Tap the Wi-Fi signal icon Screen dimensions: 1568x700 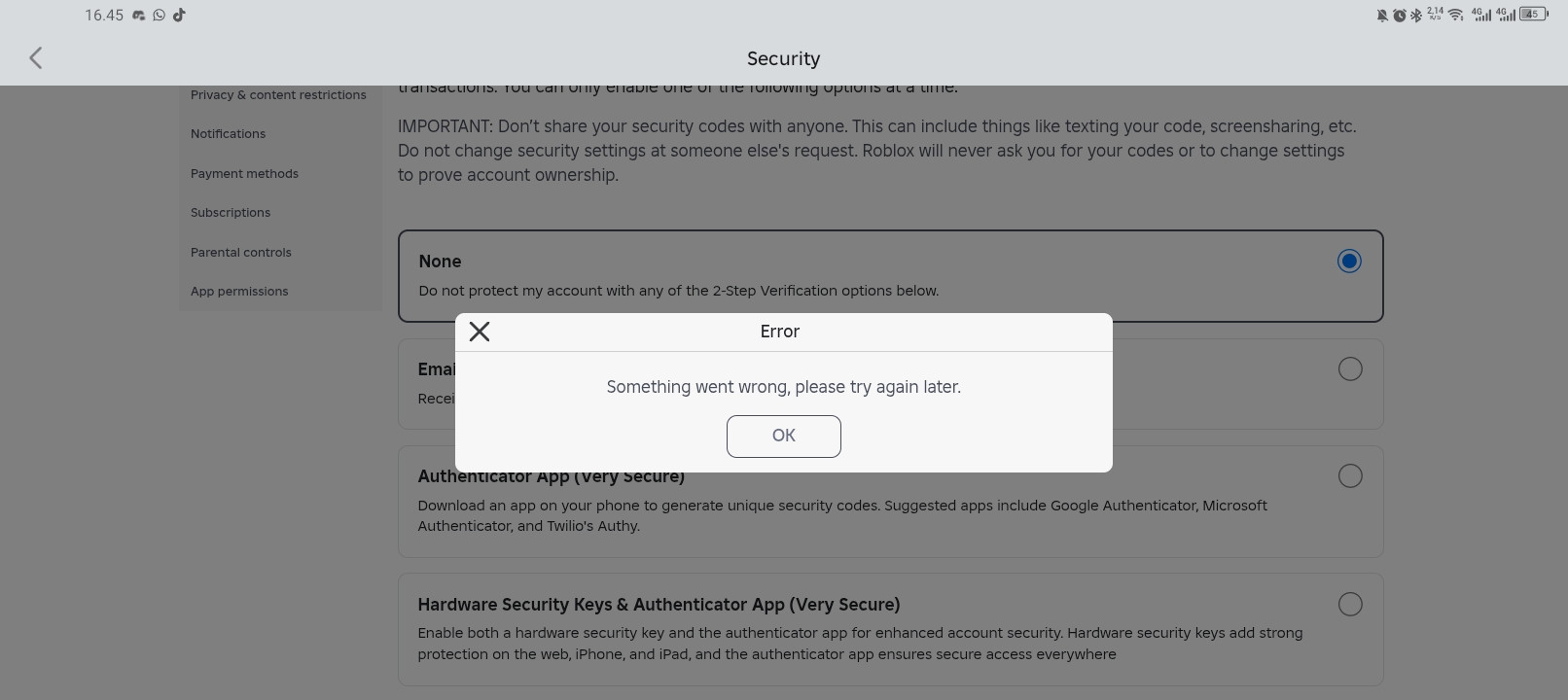(1456, 15)
